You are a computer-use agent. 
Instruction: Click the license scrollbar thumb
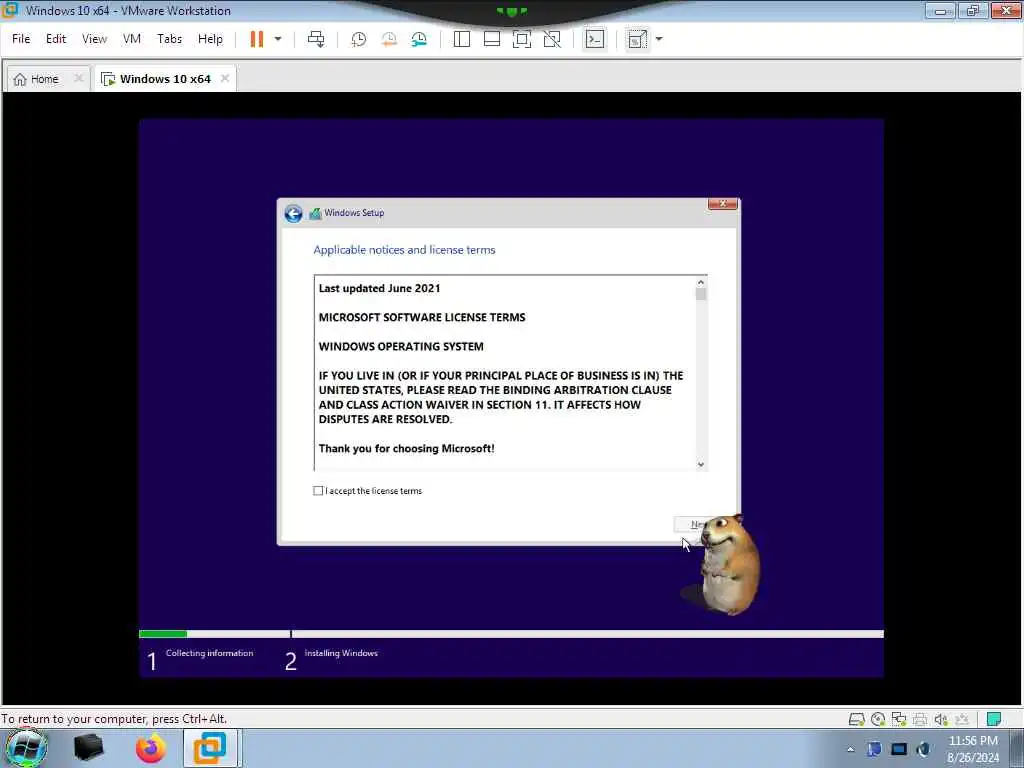(x=701, y=295)
